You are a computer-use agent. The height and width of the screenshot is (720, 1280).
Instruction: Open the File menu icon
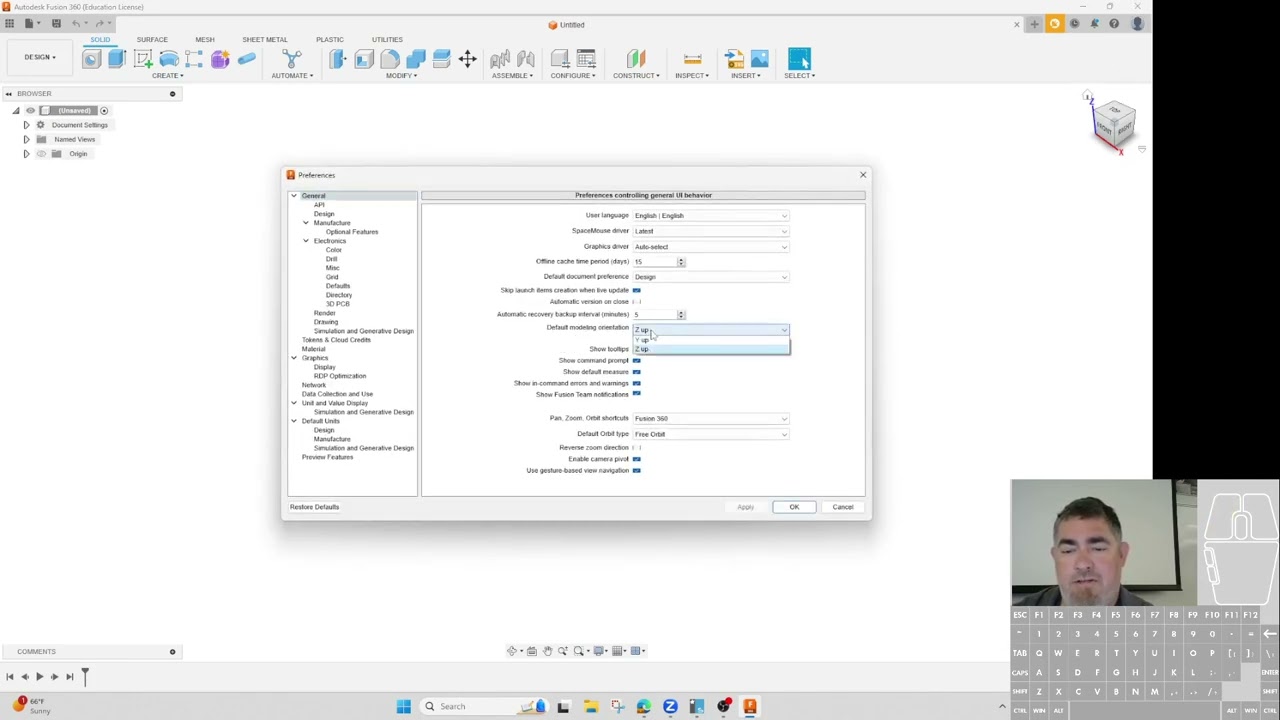point(30,23)
